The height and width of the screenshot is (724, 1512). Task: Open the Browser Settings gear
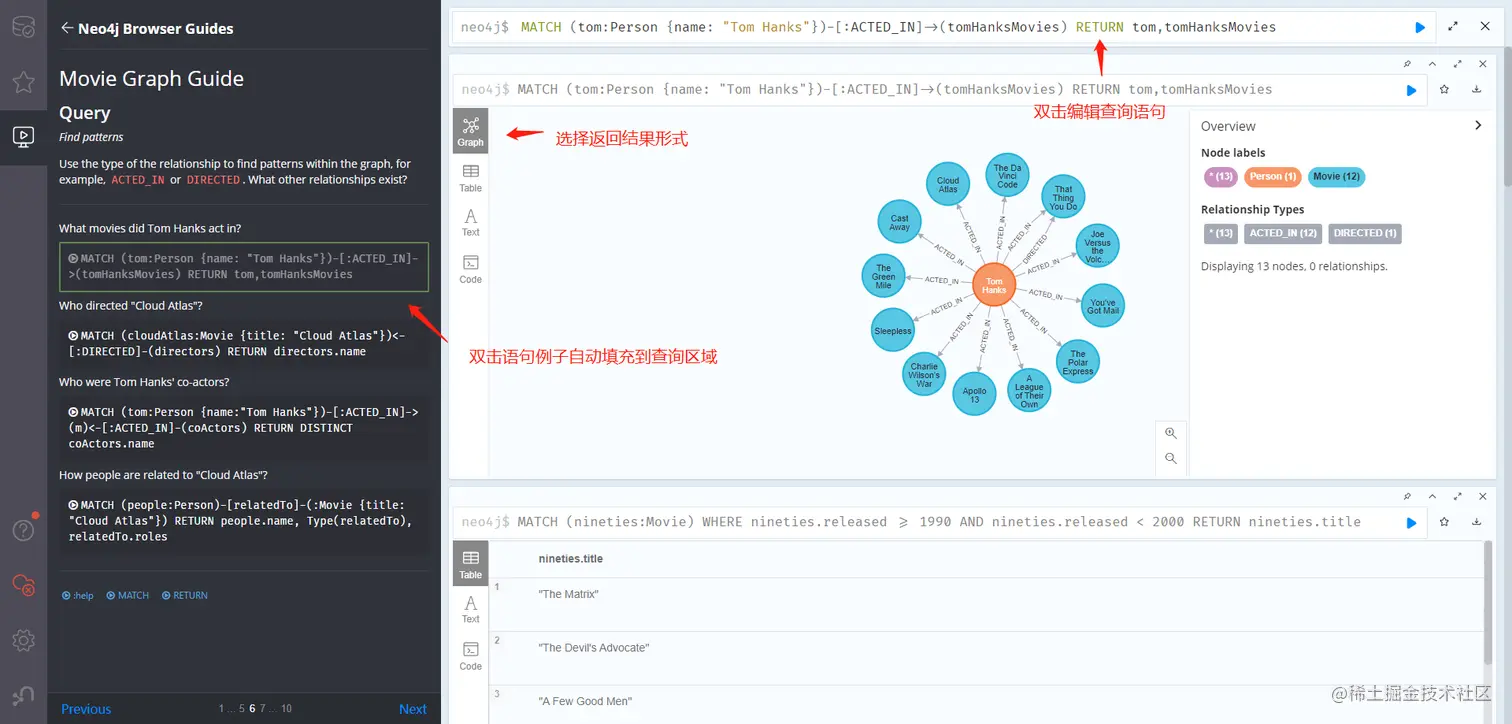tap(23, 640)
